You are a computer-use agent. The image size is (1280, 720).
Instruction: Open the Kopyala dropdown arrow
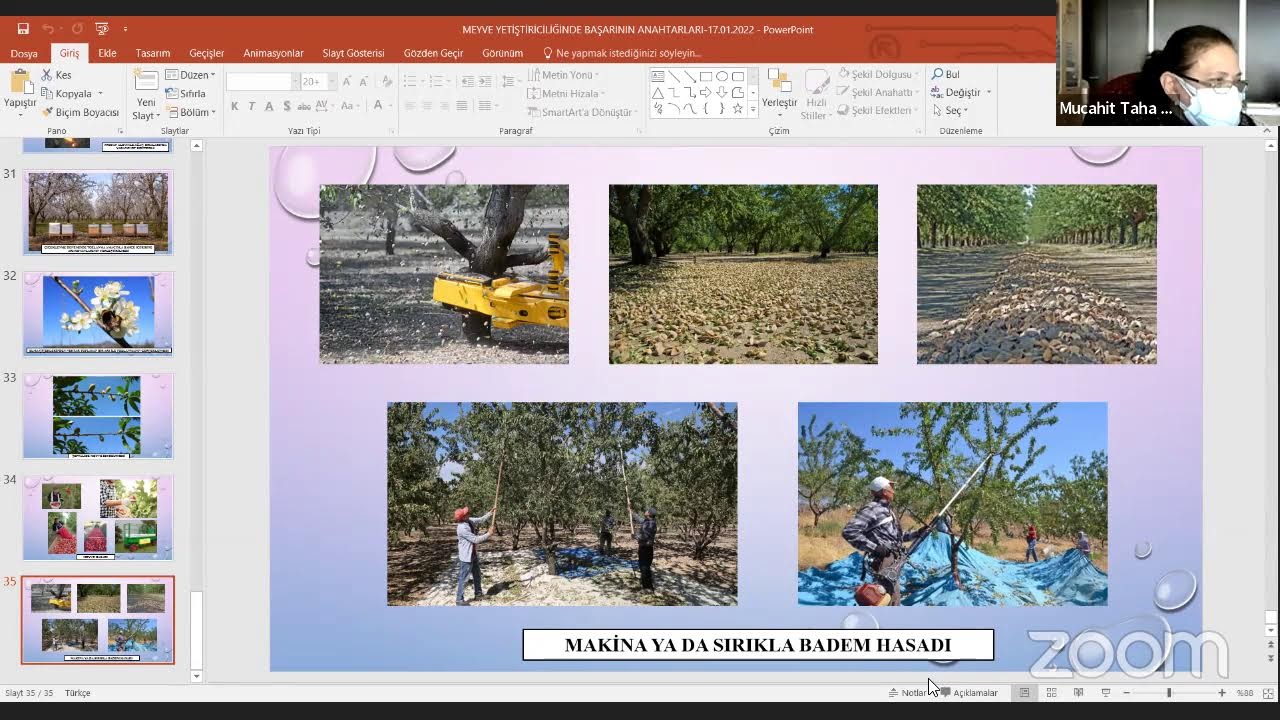(100, 93)
